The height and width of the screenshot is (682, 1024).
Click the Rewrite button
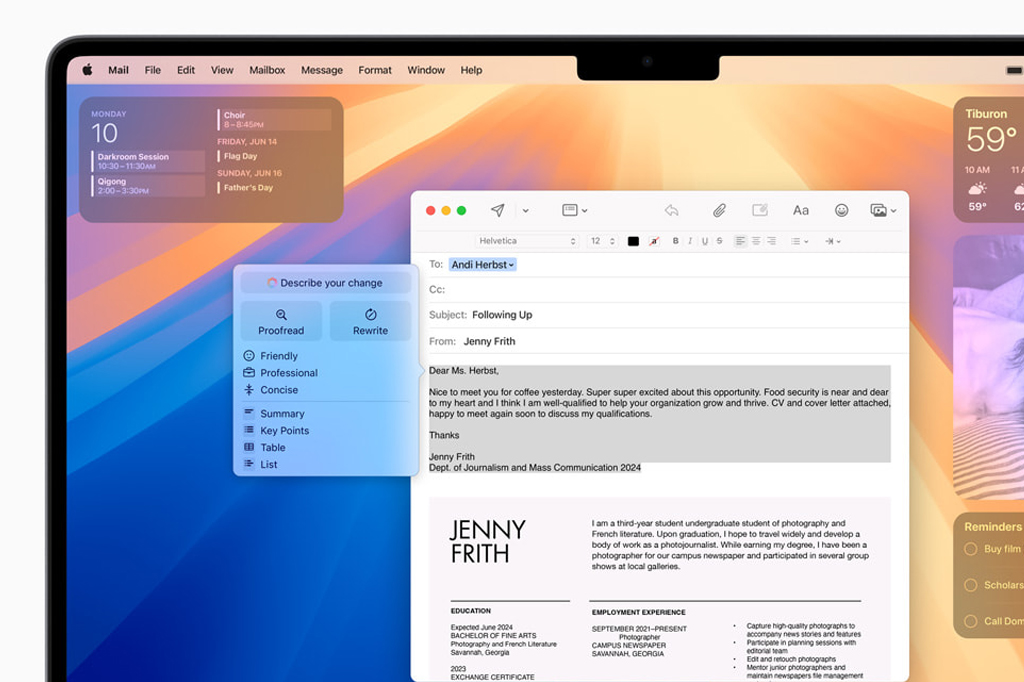pyautogui.click(x=370, y=321)
